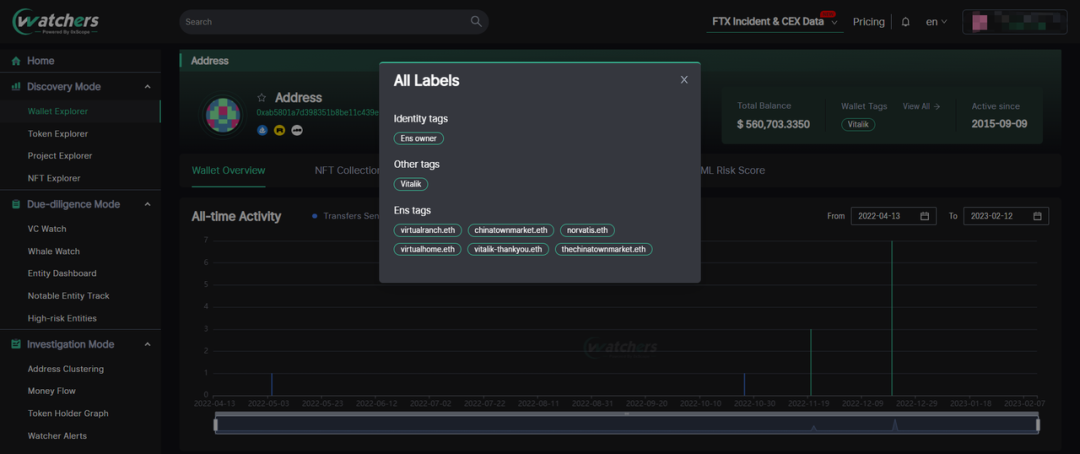Open calendar icon in To date field
This screenshot has height=454, width=1080.
[1037, 216]
